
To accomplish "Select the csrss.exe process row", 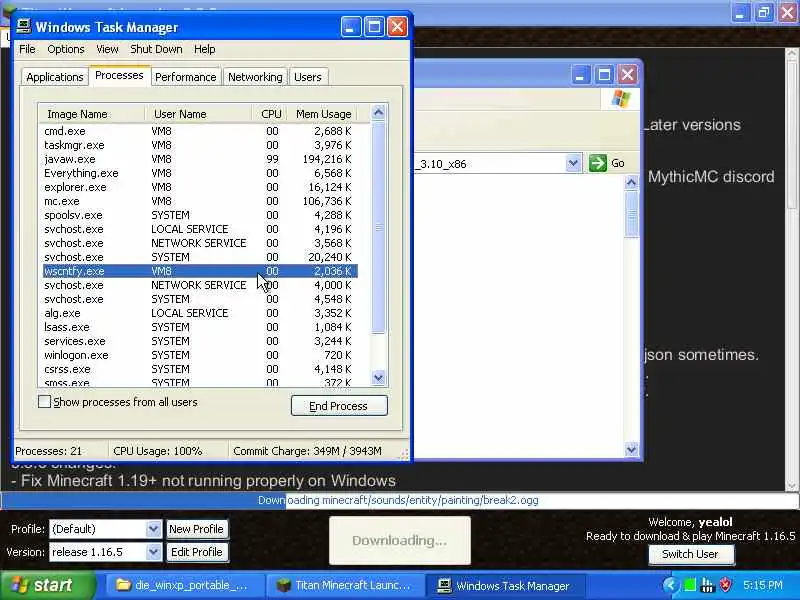I will (200, 369).
